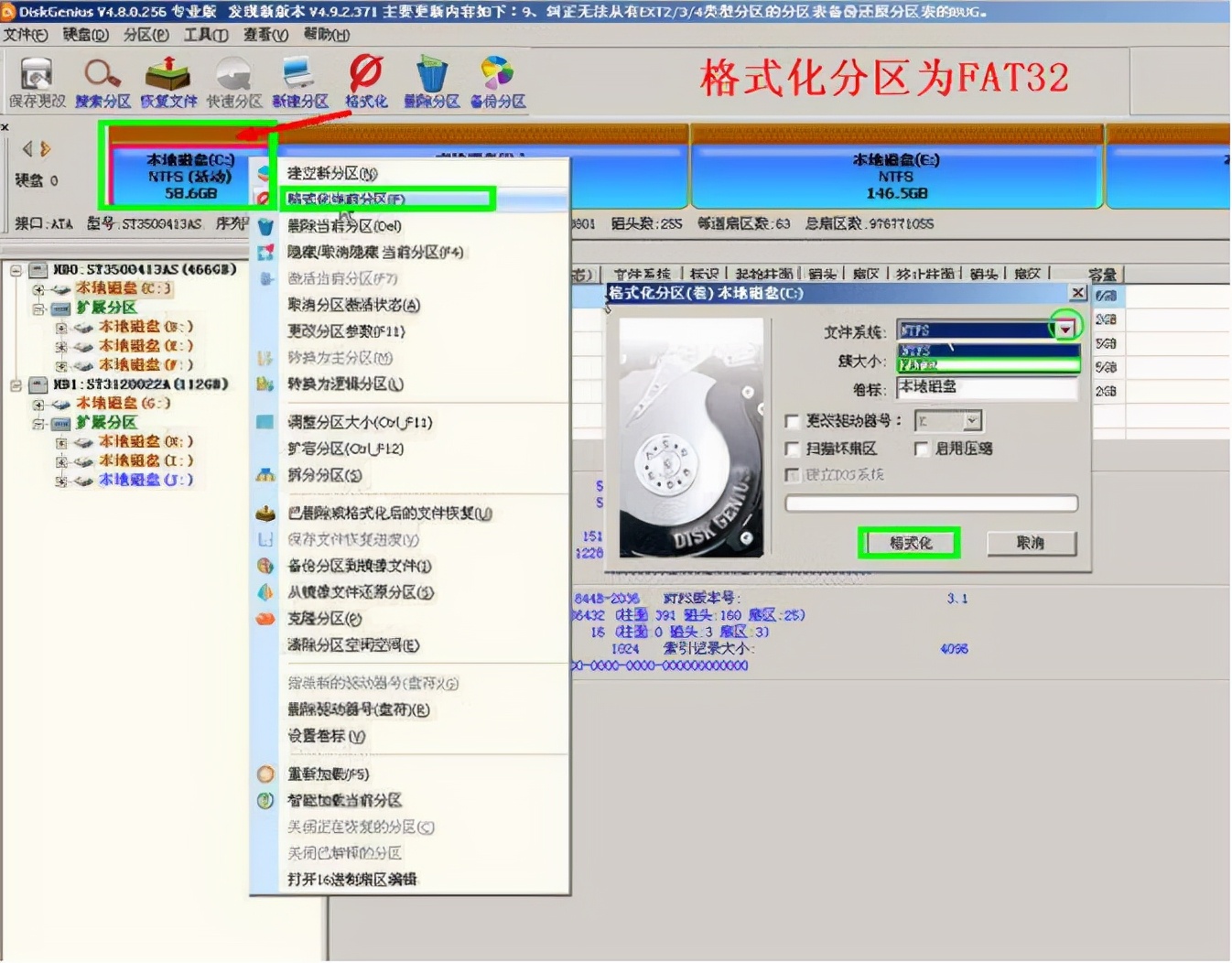Image resolution: width=1232 pixels, height=963 pixels.
Task: Click the 取消 button to cancel formatting
Action: [1032, 543]
